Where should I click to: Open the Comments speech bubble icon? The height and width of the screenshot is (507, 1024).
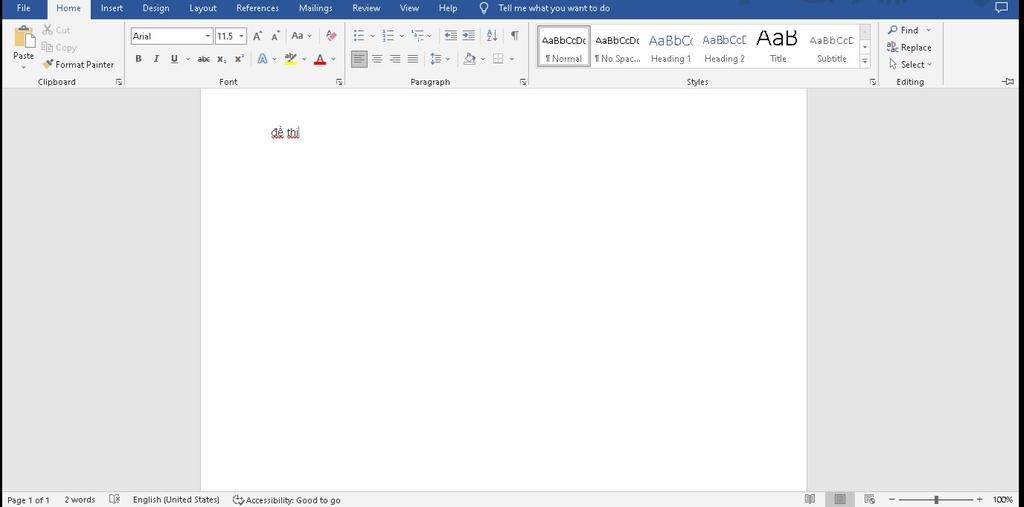tap(1001, 8)
